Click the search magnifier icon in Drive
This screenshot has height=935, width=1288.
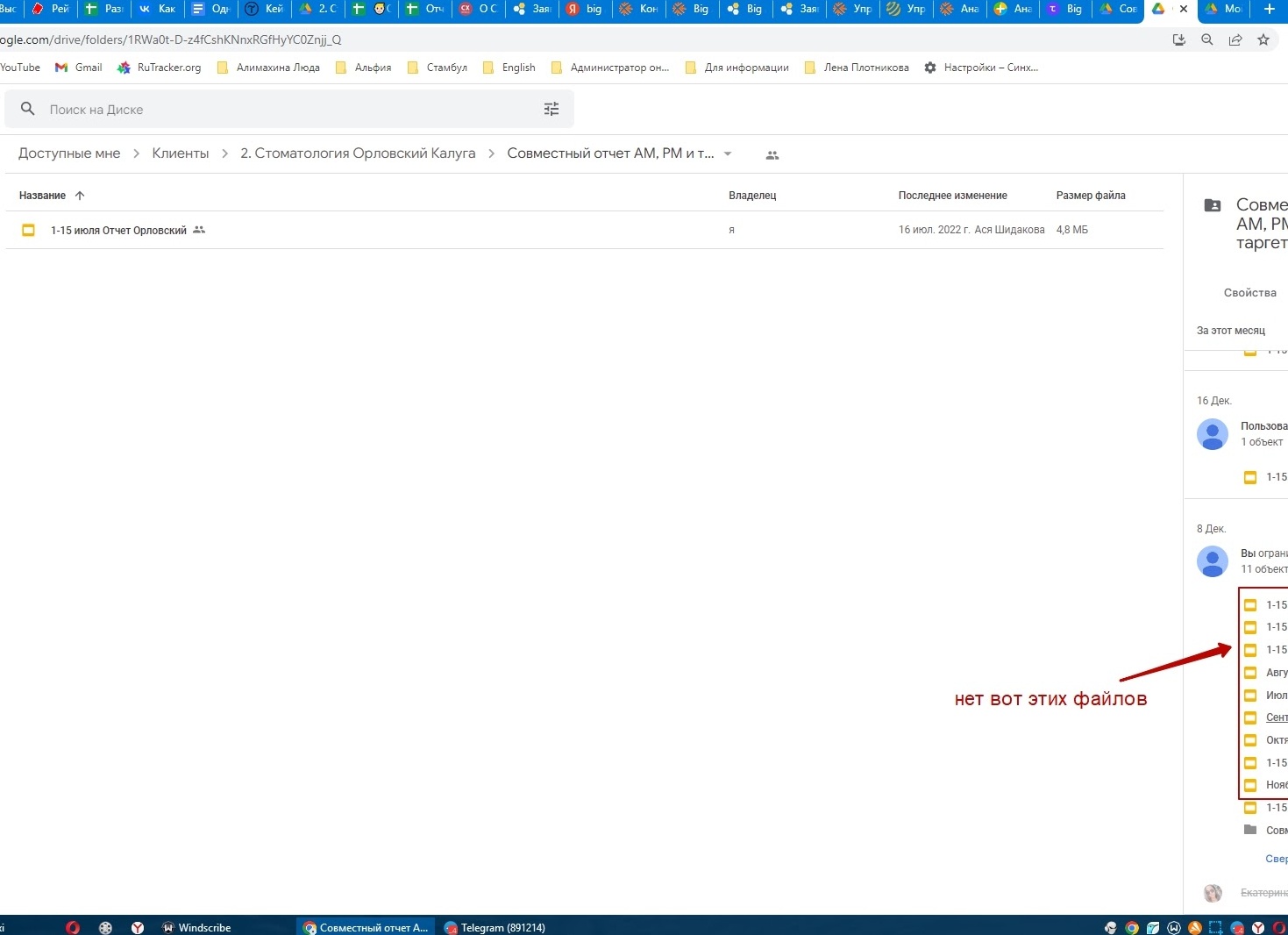tap(28, 109)
